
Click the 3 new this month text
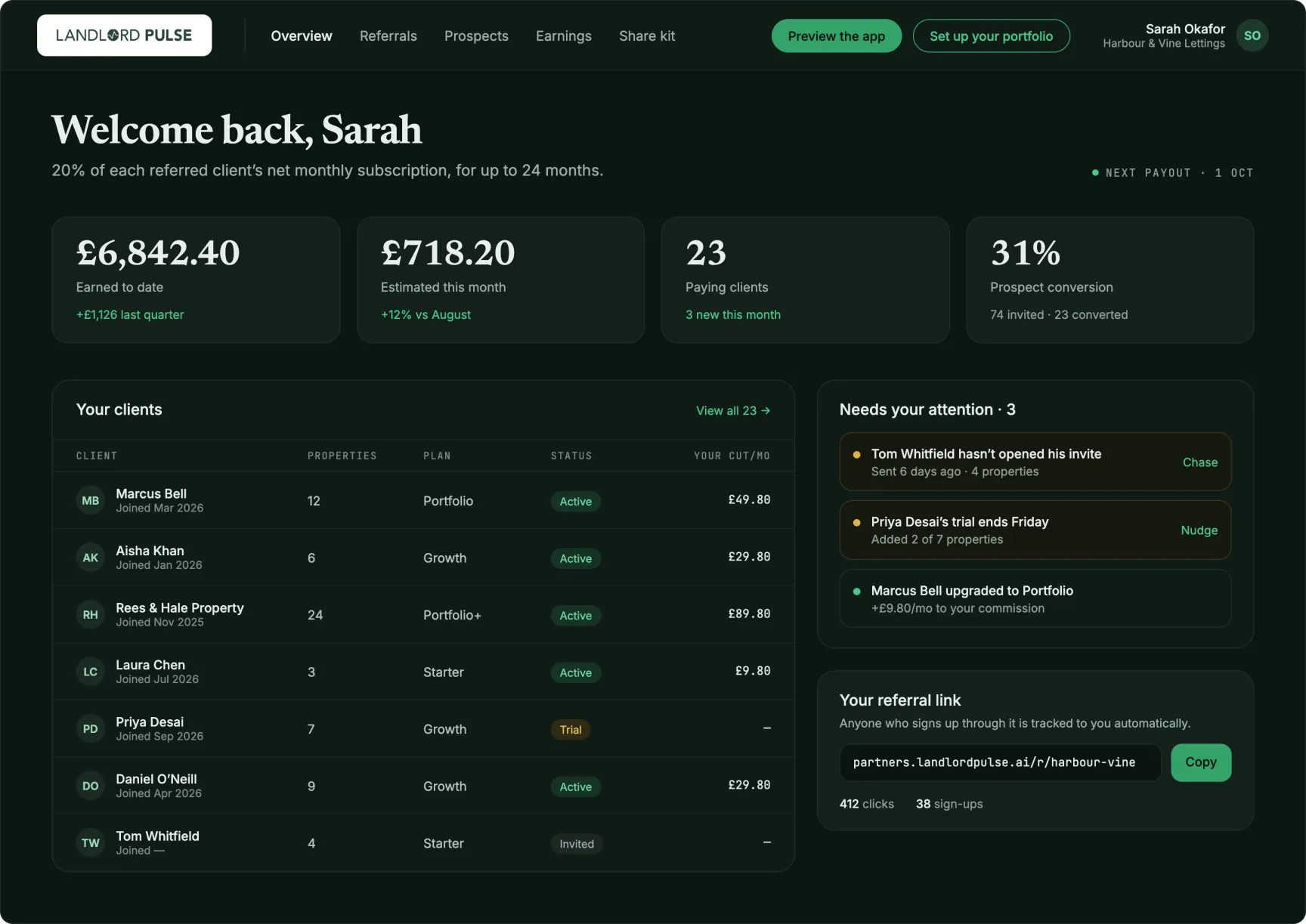pos(733,314)
